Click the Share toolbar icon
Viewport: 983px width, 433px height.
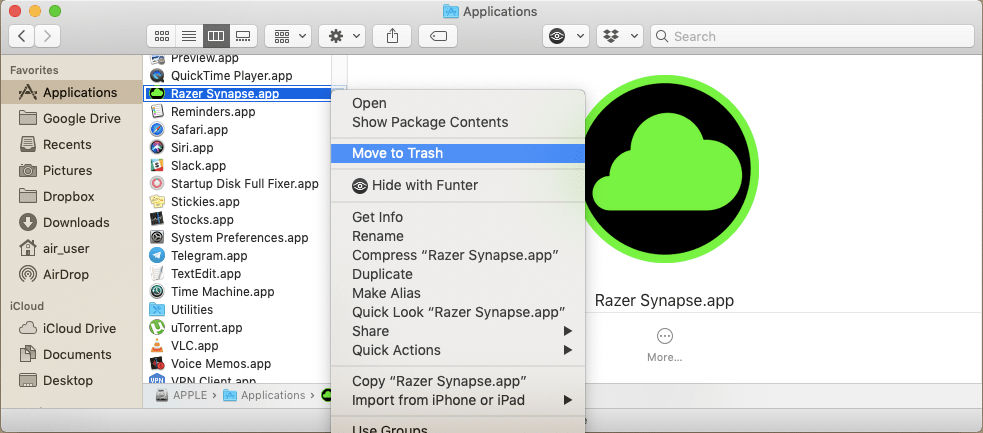click(x=392, y=36)
